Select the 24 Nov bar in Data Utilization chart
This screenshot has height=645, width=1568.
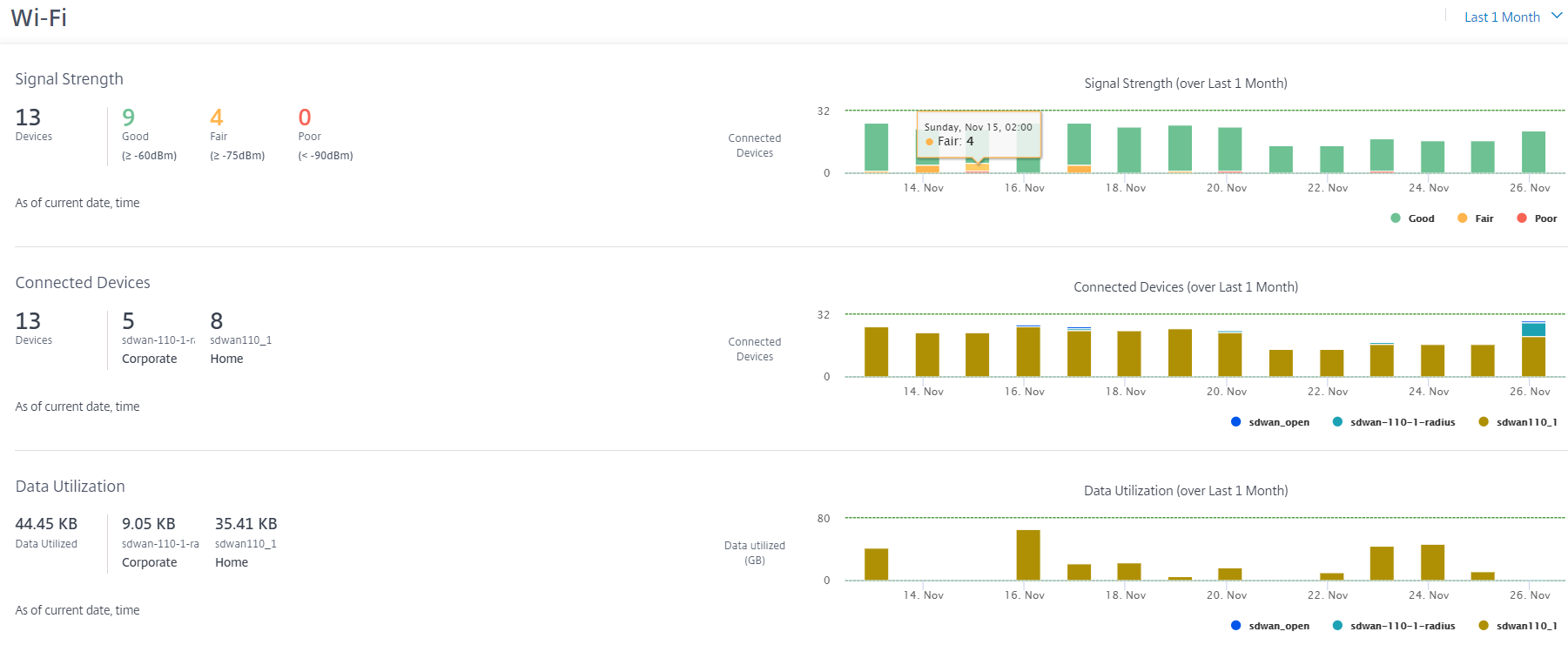click(1432, 562)
